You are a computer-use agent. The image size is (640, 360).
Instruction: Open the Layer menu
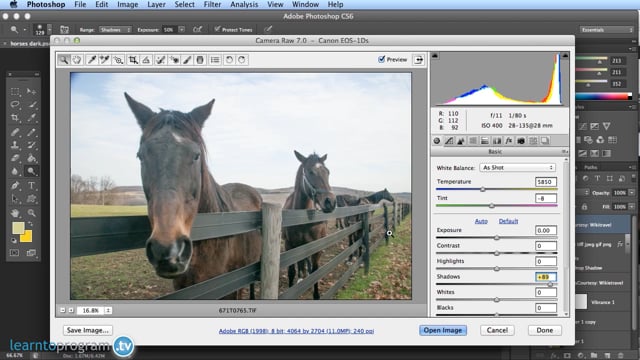[x=156, y=4]
